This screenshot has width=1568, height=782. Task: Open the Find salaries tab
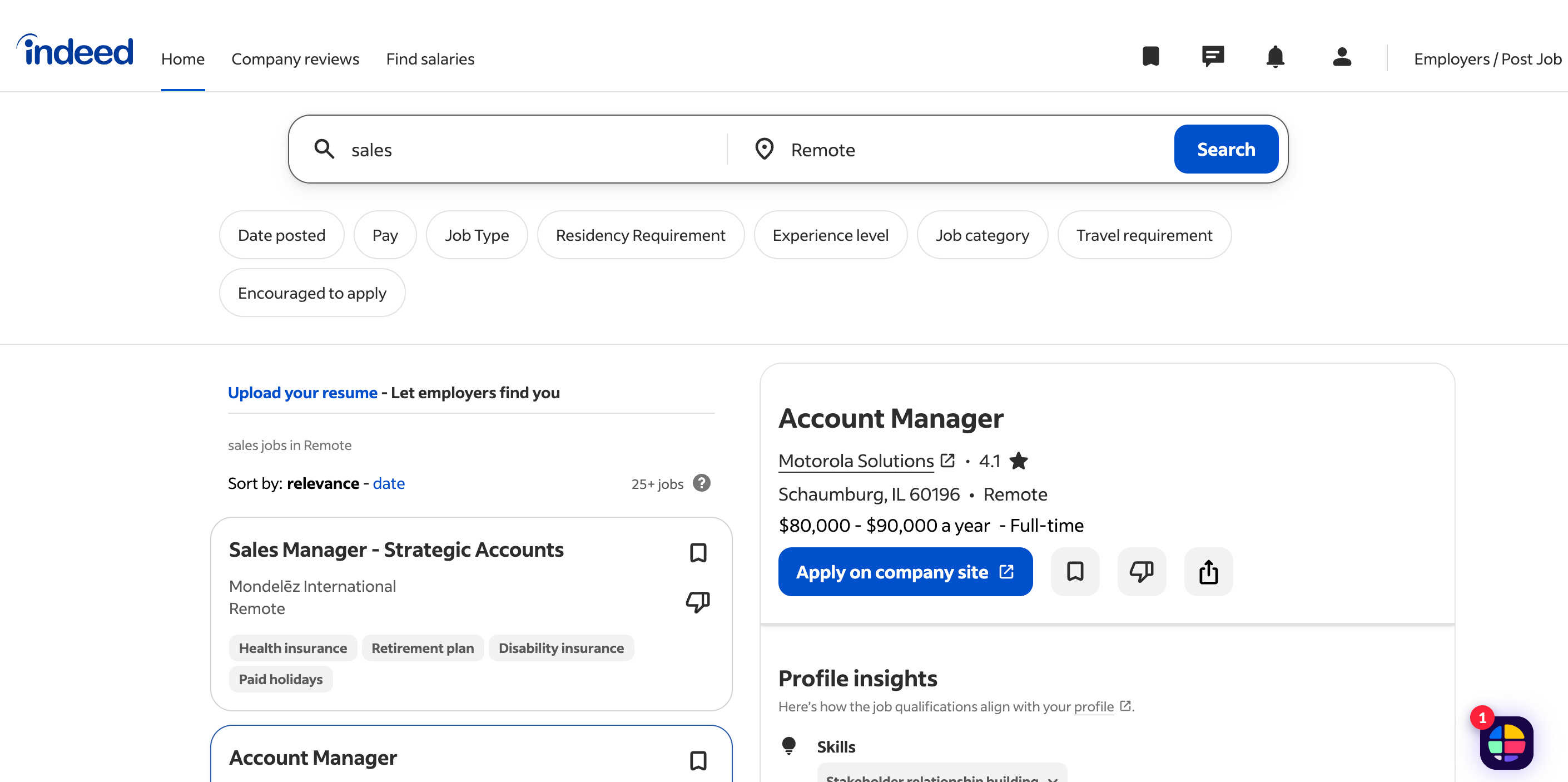(430, 59)
